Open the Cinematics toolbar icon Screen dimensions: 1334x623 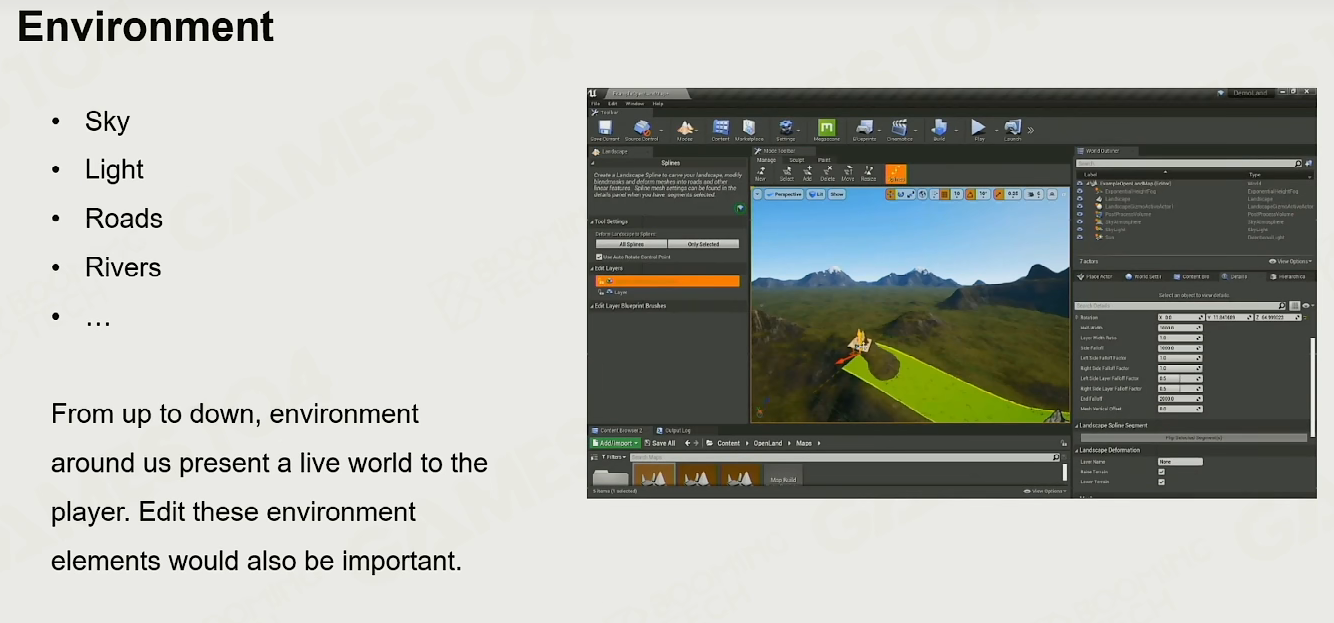[x=899, y=128]
